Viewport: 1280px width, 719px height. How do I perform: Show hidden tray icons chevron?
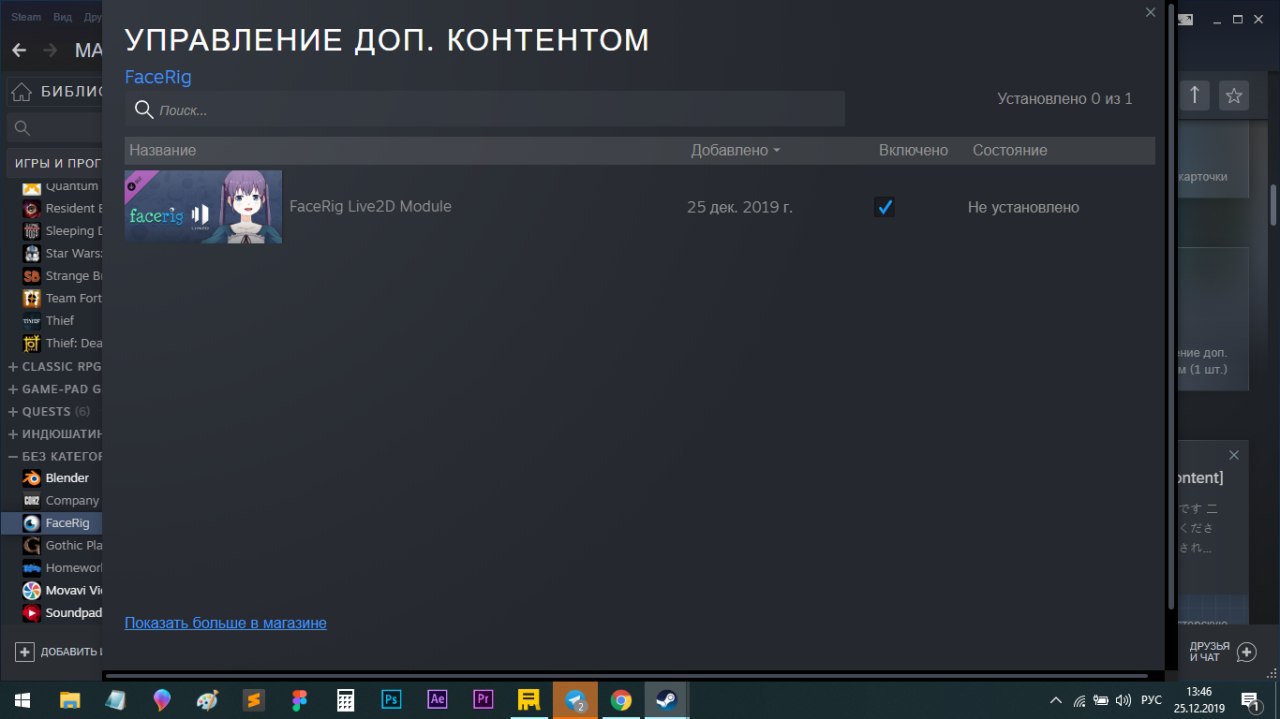click(1055, 700)
